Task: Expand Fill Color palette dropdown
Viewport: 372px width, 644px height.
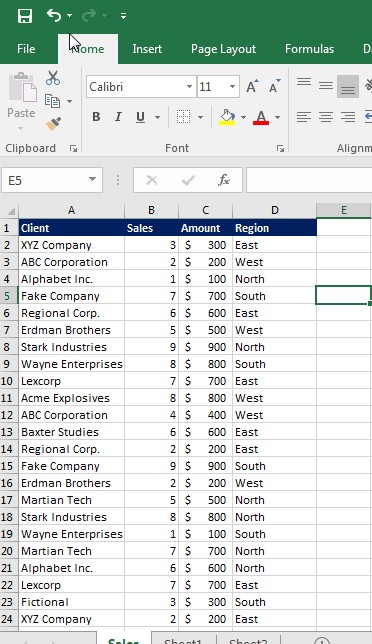Action: tap(243, 117)
